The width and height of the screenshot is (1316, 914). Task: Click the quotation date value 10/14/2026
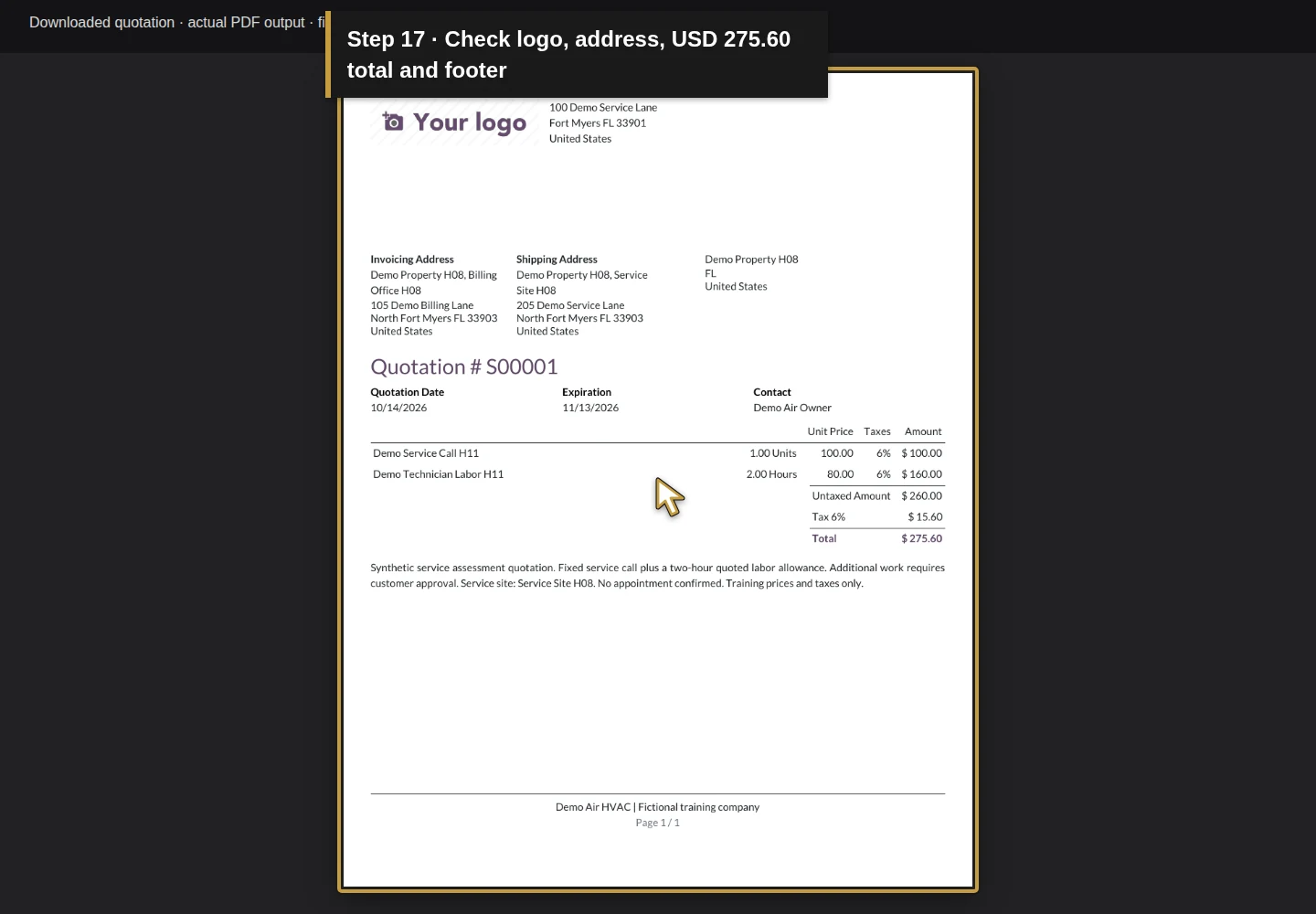[398, 408]
